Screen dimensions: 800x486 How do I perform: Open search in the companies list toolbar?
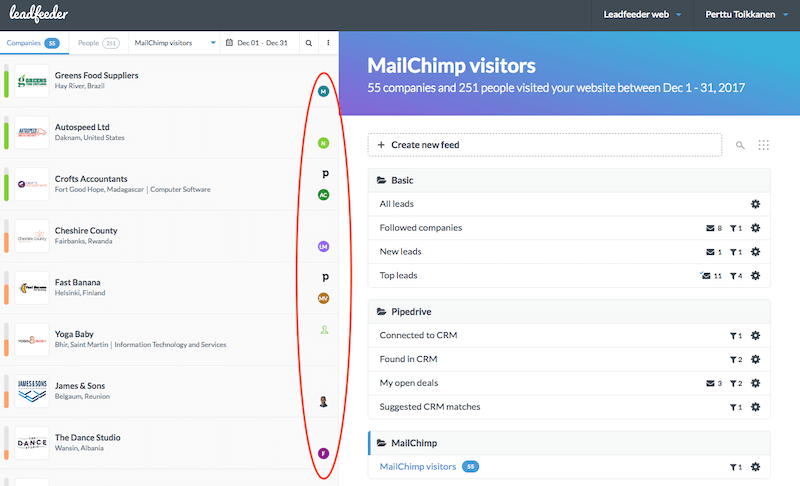309,43
